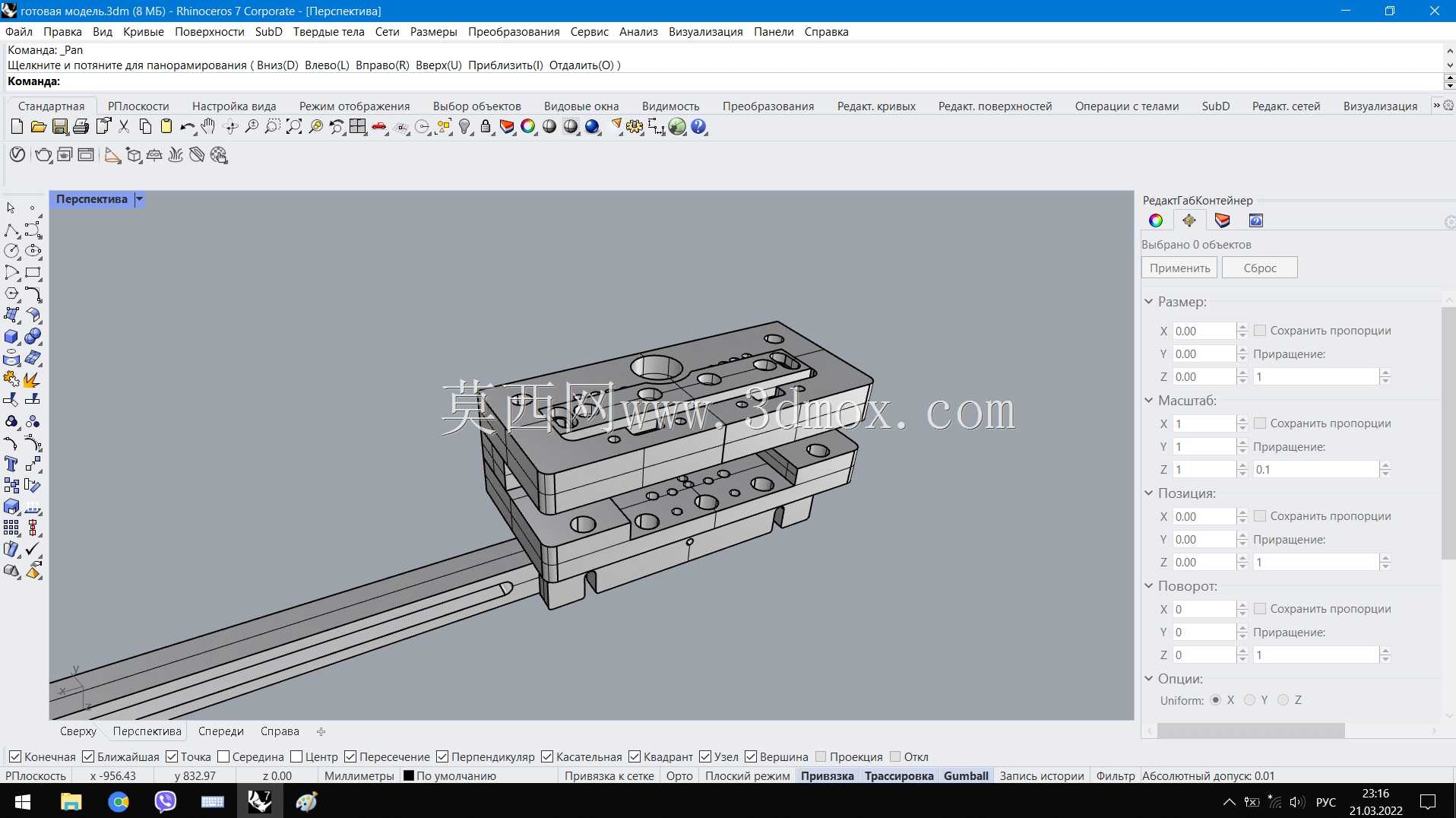This screenshot has height=818, width=1456.
Task: Click the V-Ray logo icon
Action: coord(17,155)
